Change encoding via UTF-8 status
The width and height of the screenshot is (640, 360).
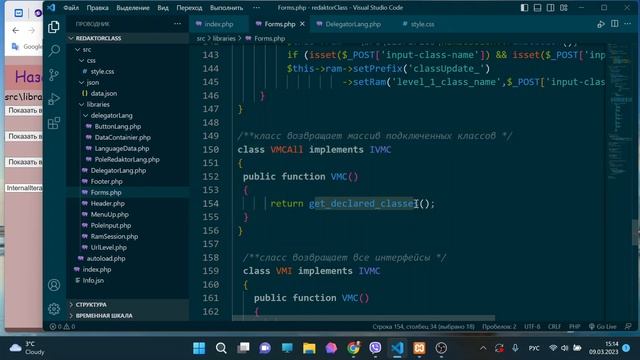coord(532,327)
